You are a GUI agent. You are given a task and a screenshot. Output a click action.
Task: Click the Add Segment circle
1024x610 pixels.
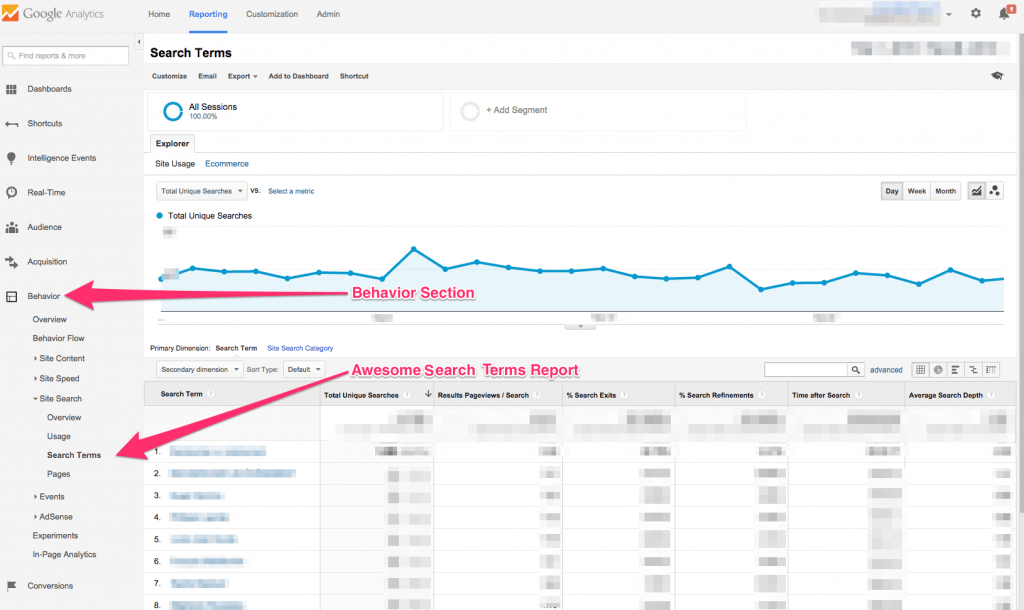tap(470, 111)
